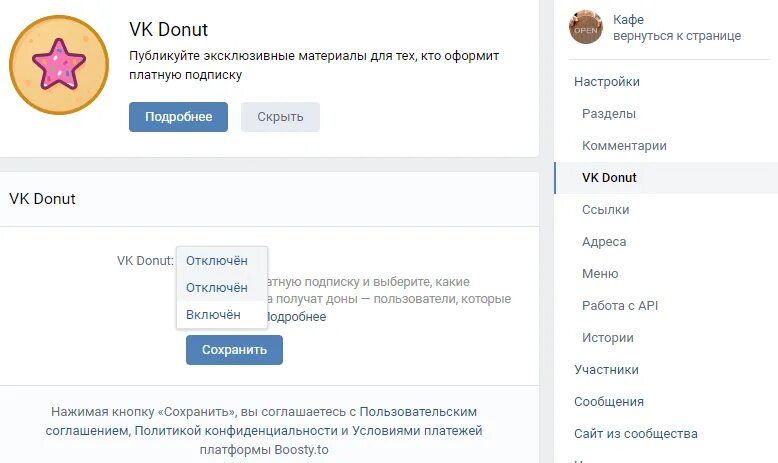Open Комментарии settings section

pyautogui.click(x=624, y=146)
